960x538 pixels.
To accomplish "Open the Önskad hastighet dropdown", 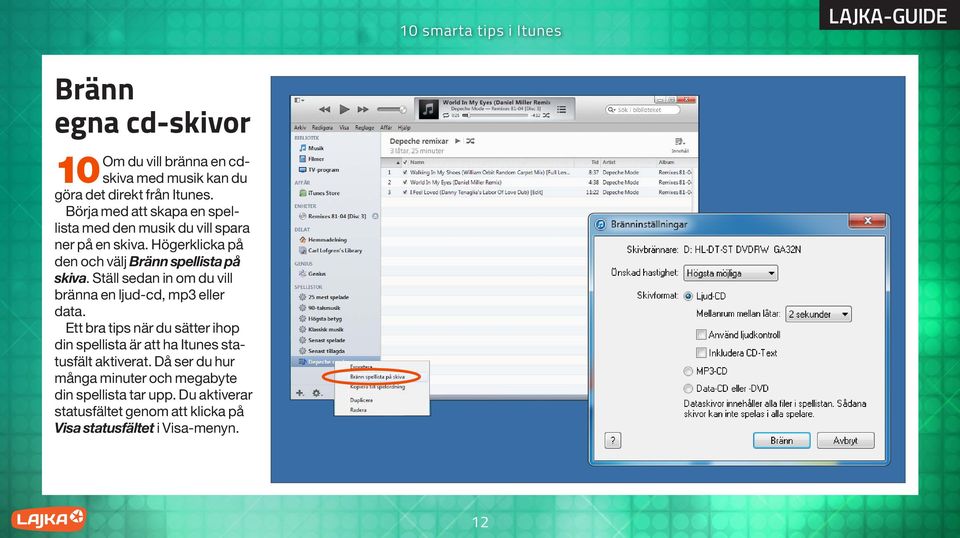I will [x=731, y=273].
